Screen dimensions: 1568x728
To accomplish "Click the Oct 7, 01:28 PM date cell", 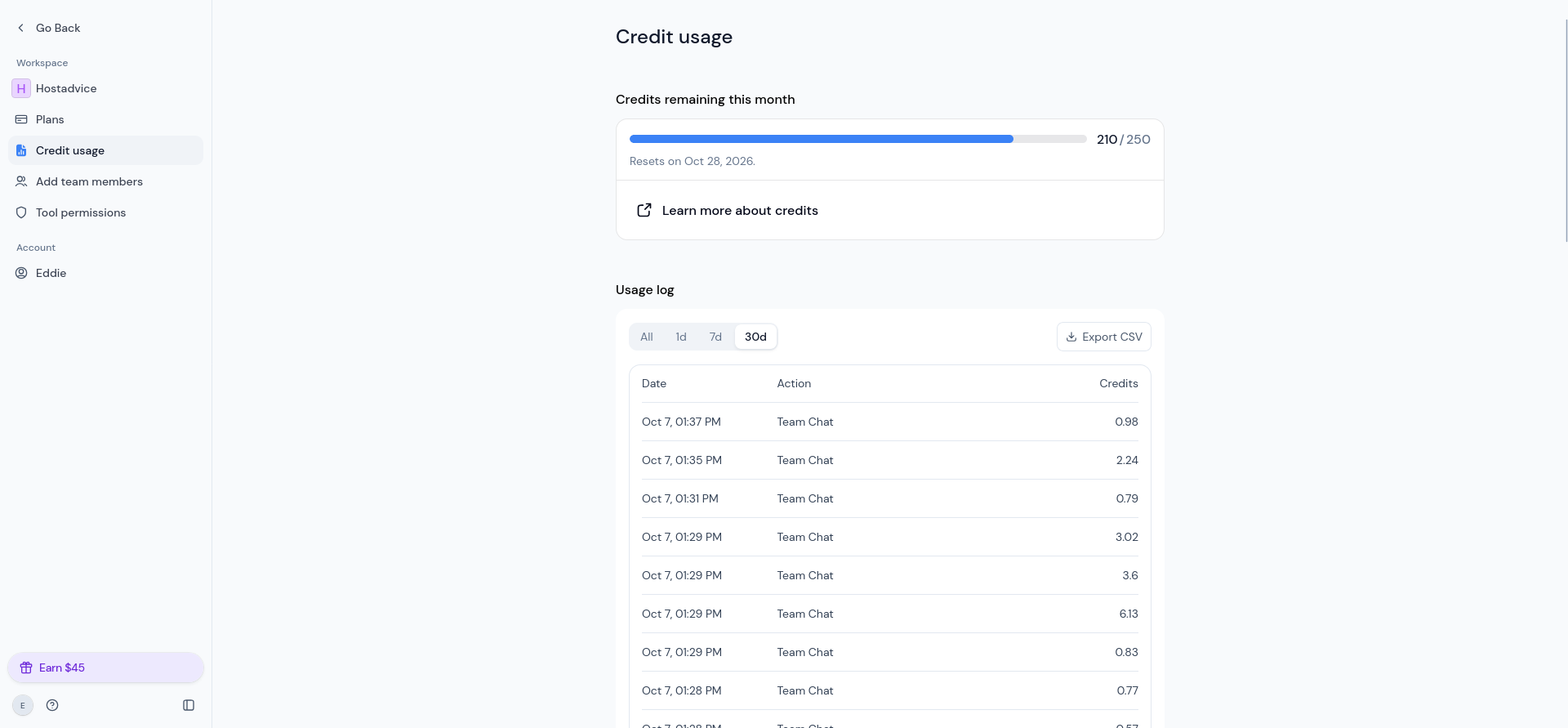I will [682, 690].
